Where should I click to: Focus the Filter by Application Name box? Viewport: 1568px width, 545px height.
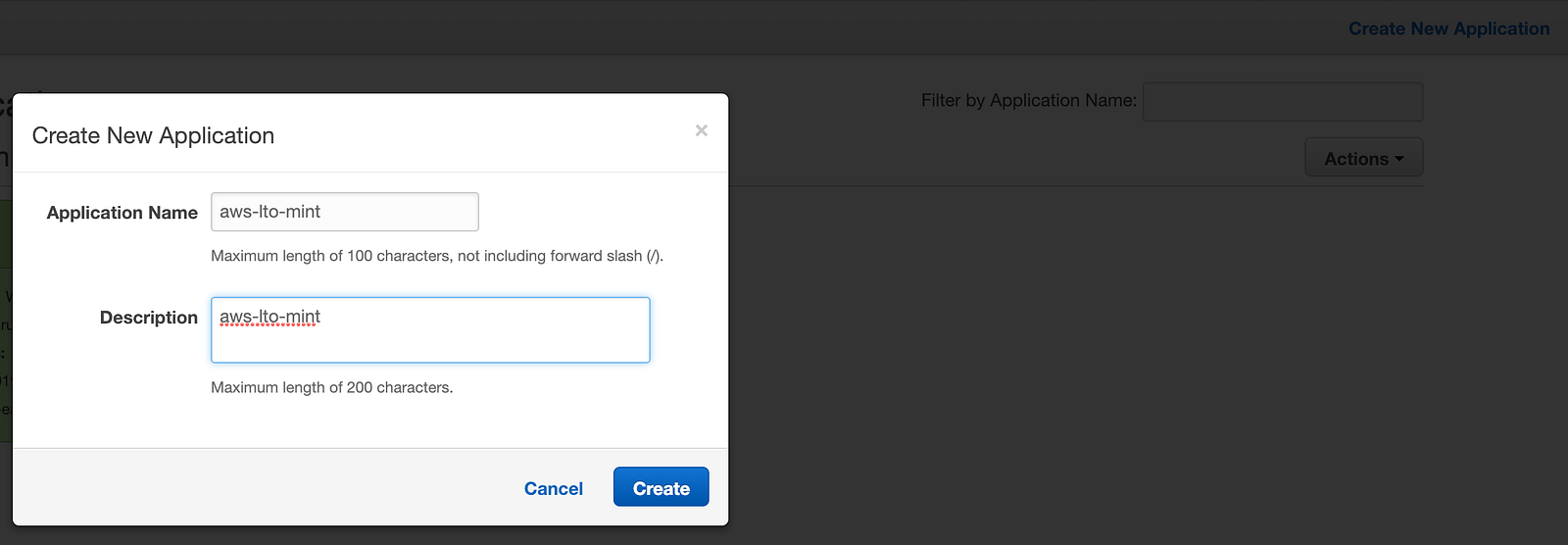[x=1283, y=102]
